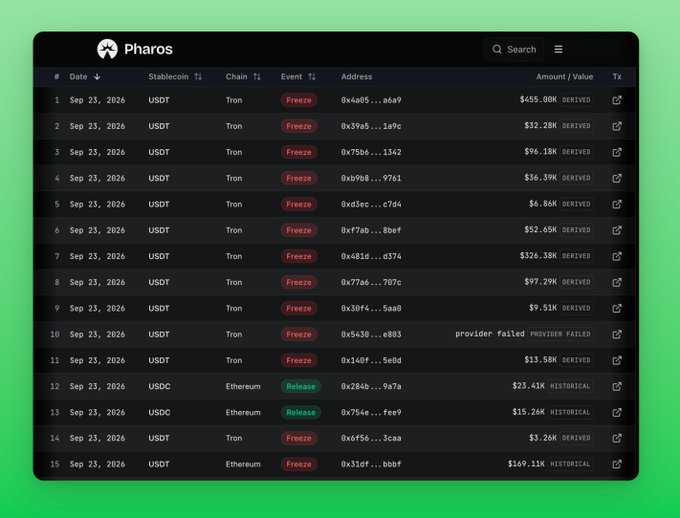Select address 0x77a6...707c
The width and height of the screenshot is (680, 518).
[371, 282]
